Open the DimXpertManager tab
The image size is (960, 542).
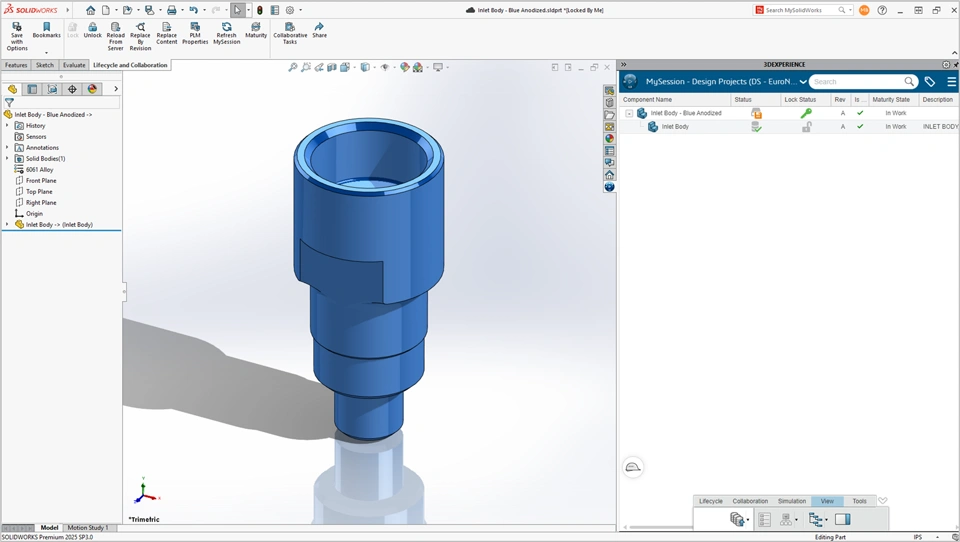click(x=72, y=89)
